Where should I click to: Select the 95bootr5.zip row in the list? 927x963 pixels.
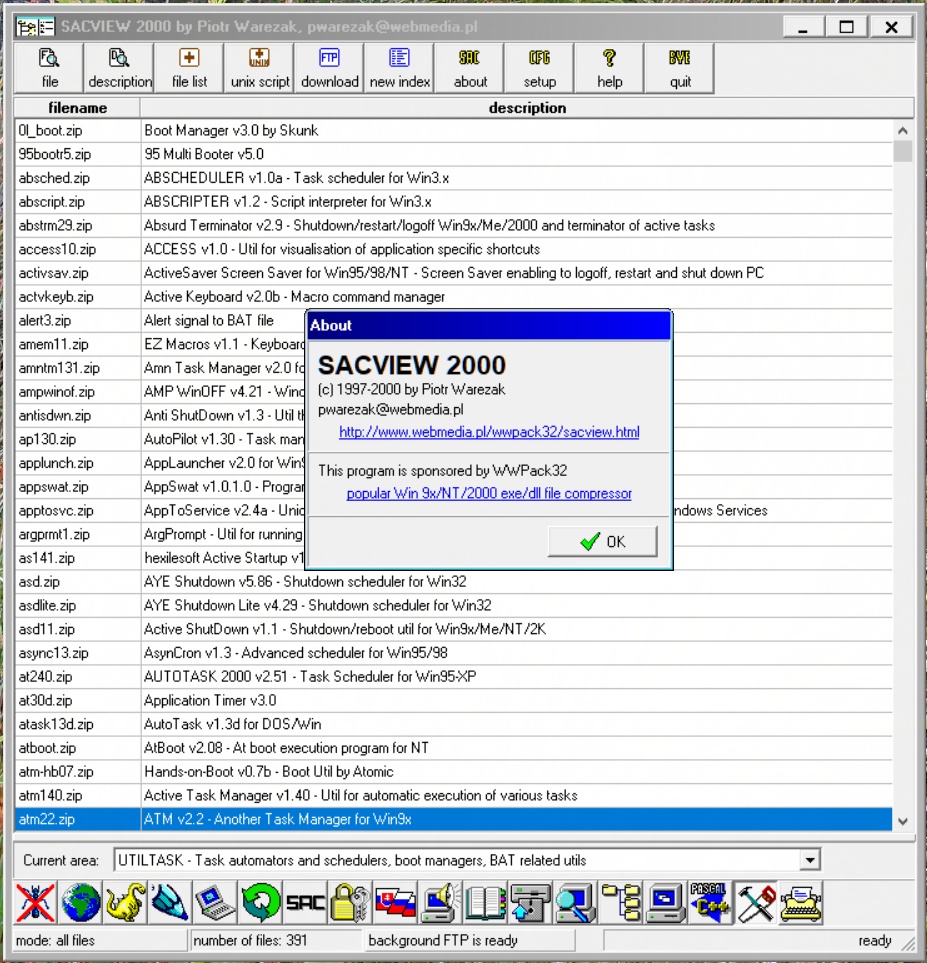point(55,154)
